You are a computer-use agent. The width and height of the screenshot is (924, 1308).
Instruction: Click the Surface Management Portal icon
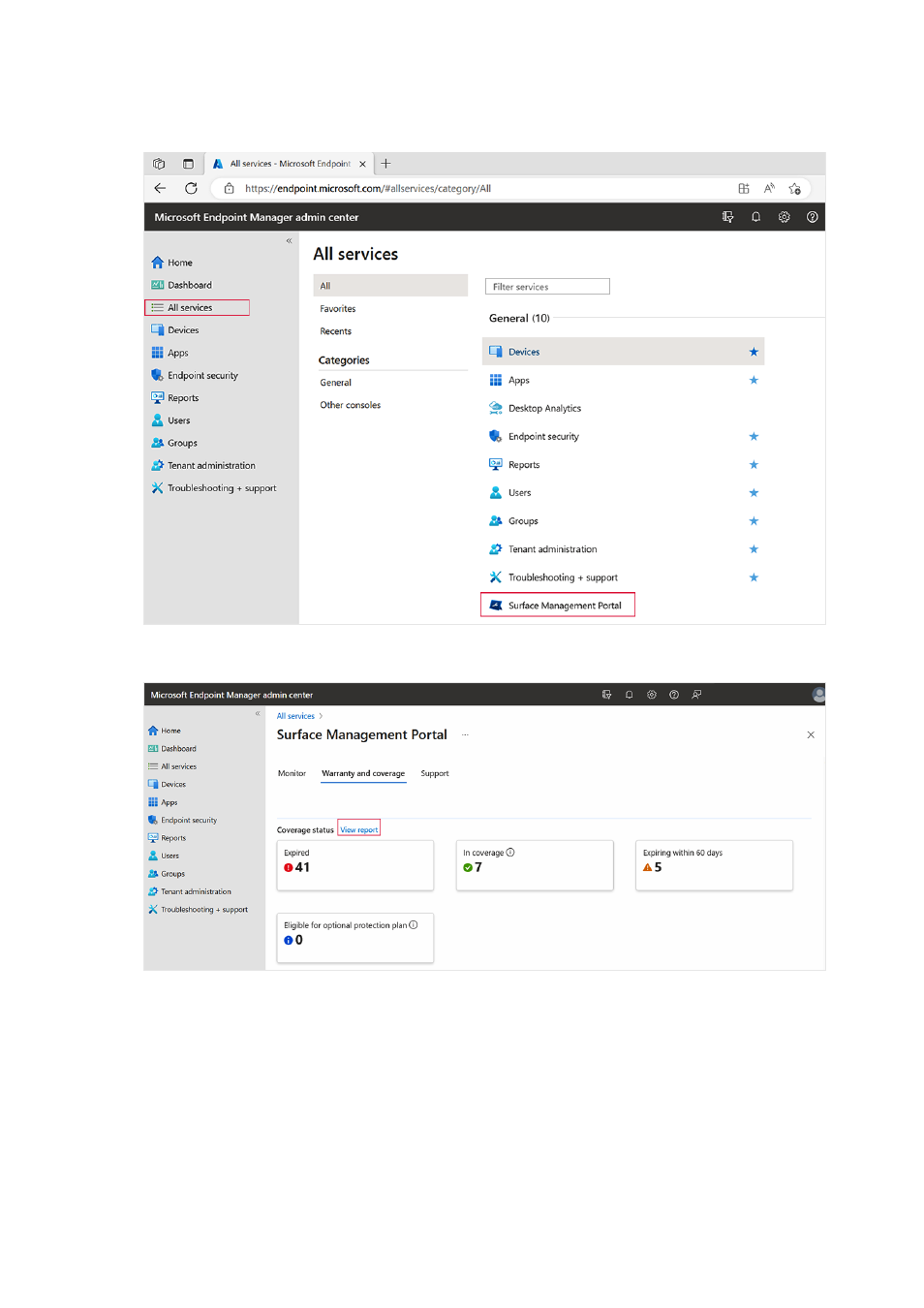tap(496, 606)
